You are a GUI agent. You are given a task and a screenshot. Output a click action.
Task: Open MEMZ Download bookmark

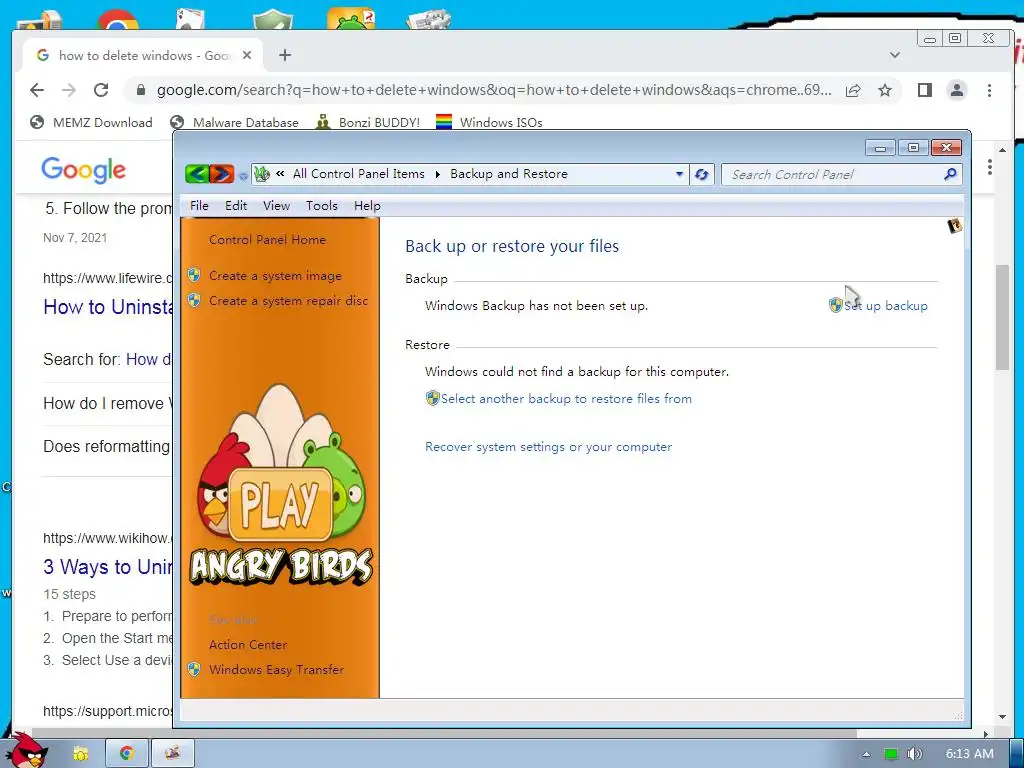click(91, 122)
